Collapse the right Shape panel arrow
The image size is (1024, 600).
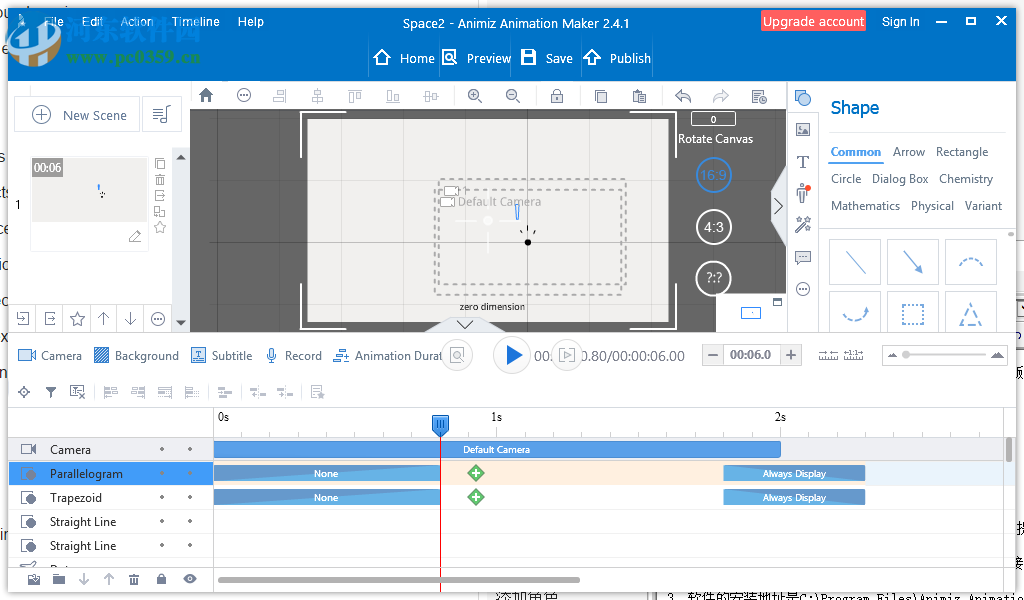click(778, 206)
